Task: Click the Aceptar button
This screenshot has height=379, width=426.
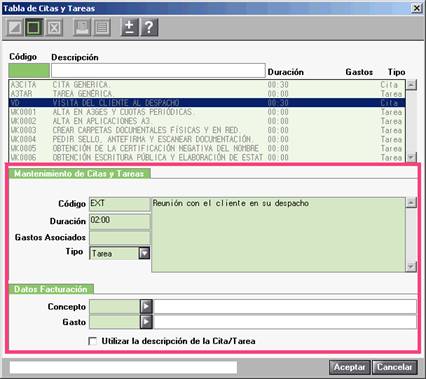Action: [350, 367]
